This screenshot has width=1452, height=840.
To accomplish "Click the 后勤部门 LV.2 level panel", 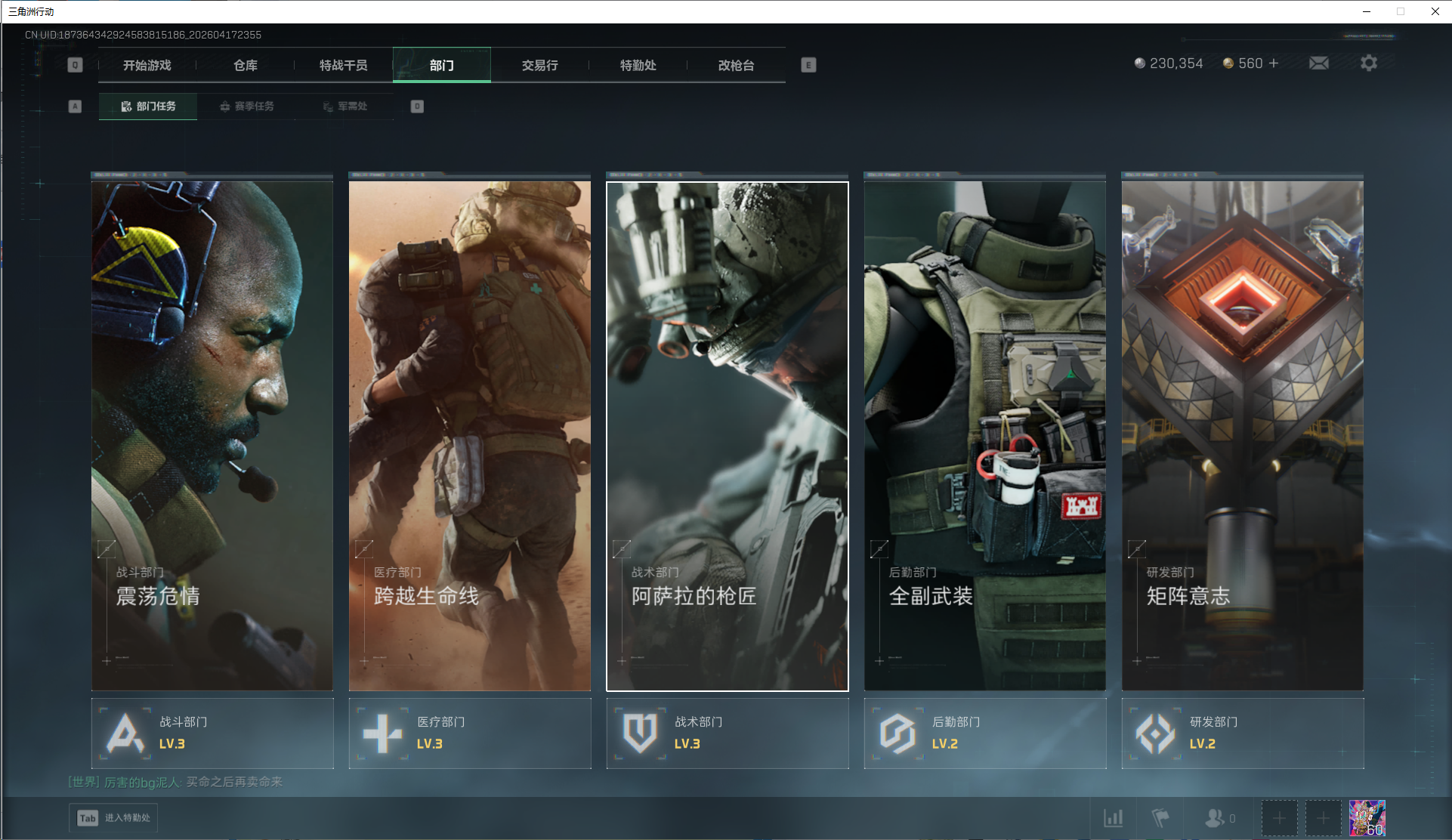I will [x=984, y=733].
